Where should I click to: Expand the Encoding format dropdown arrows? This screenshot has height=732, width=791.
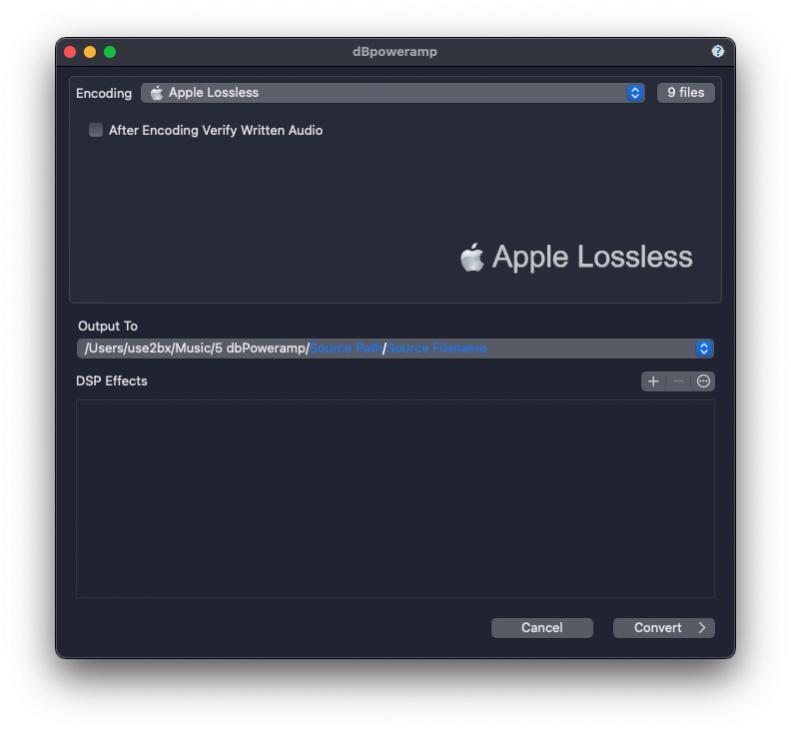pyautogui.click(x=635, y=93)
